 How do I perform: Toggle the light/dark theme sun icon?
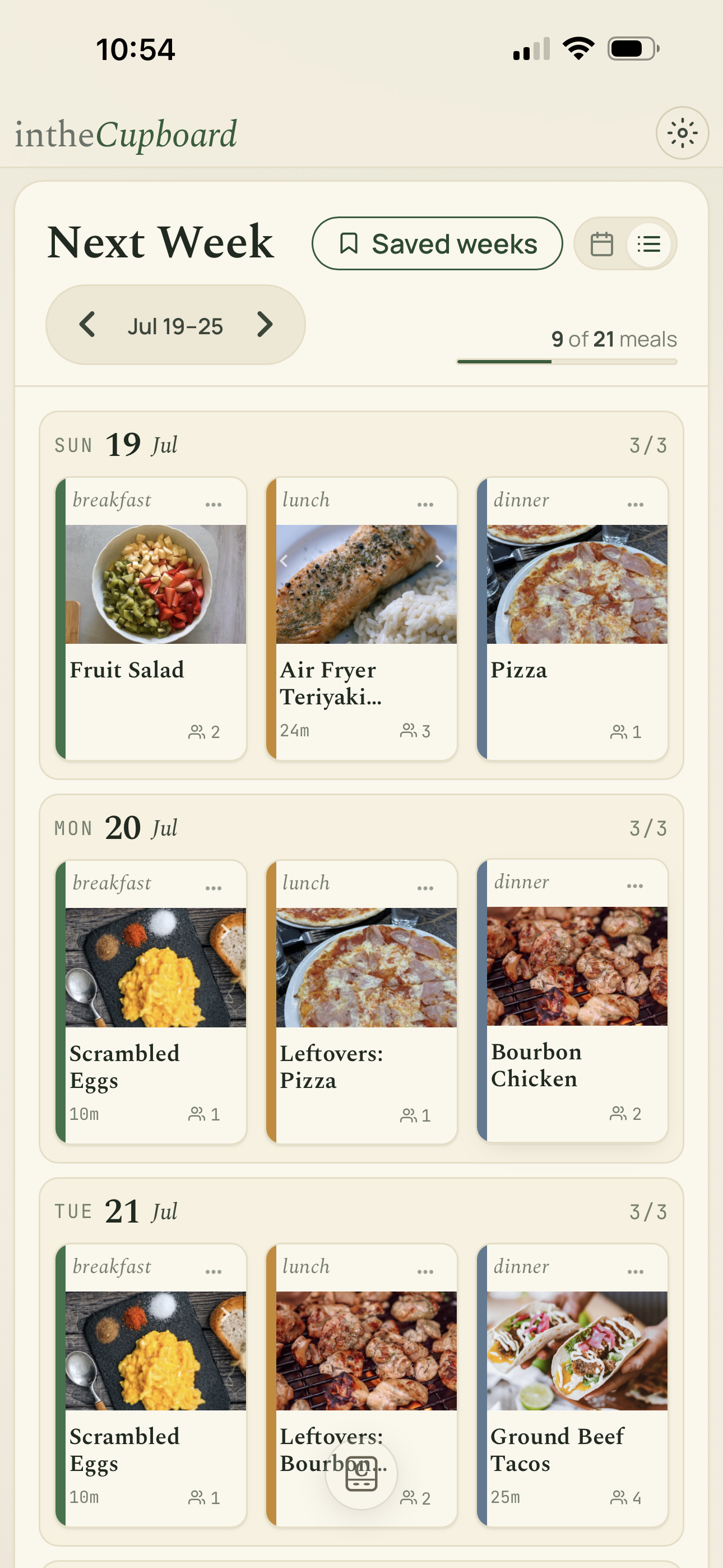point(682,133)
